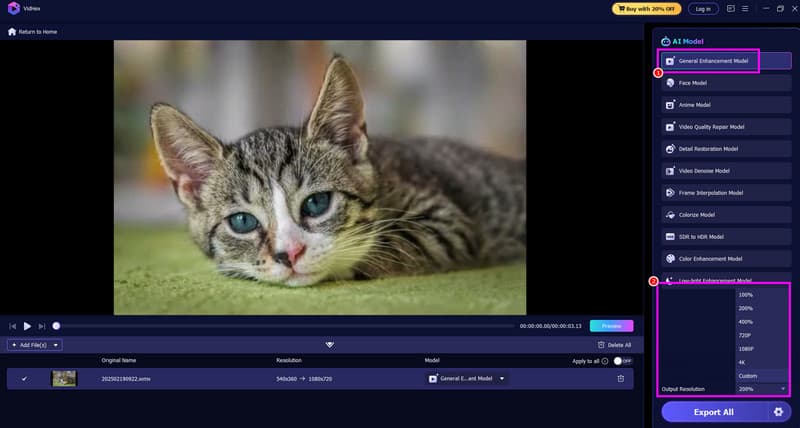Click the Video Denoise Model icon

pyautogui.click(x=670, y=170)
